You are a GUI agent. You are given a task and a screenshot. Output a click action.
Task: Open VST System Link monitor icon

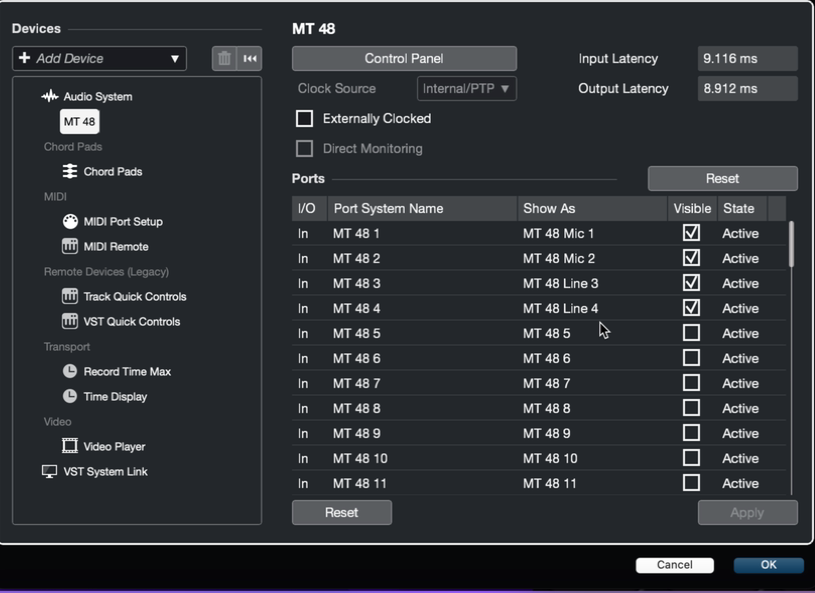pyautogui.click(x=49, y=471)
